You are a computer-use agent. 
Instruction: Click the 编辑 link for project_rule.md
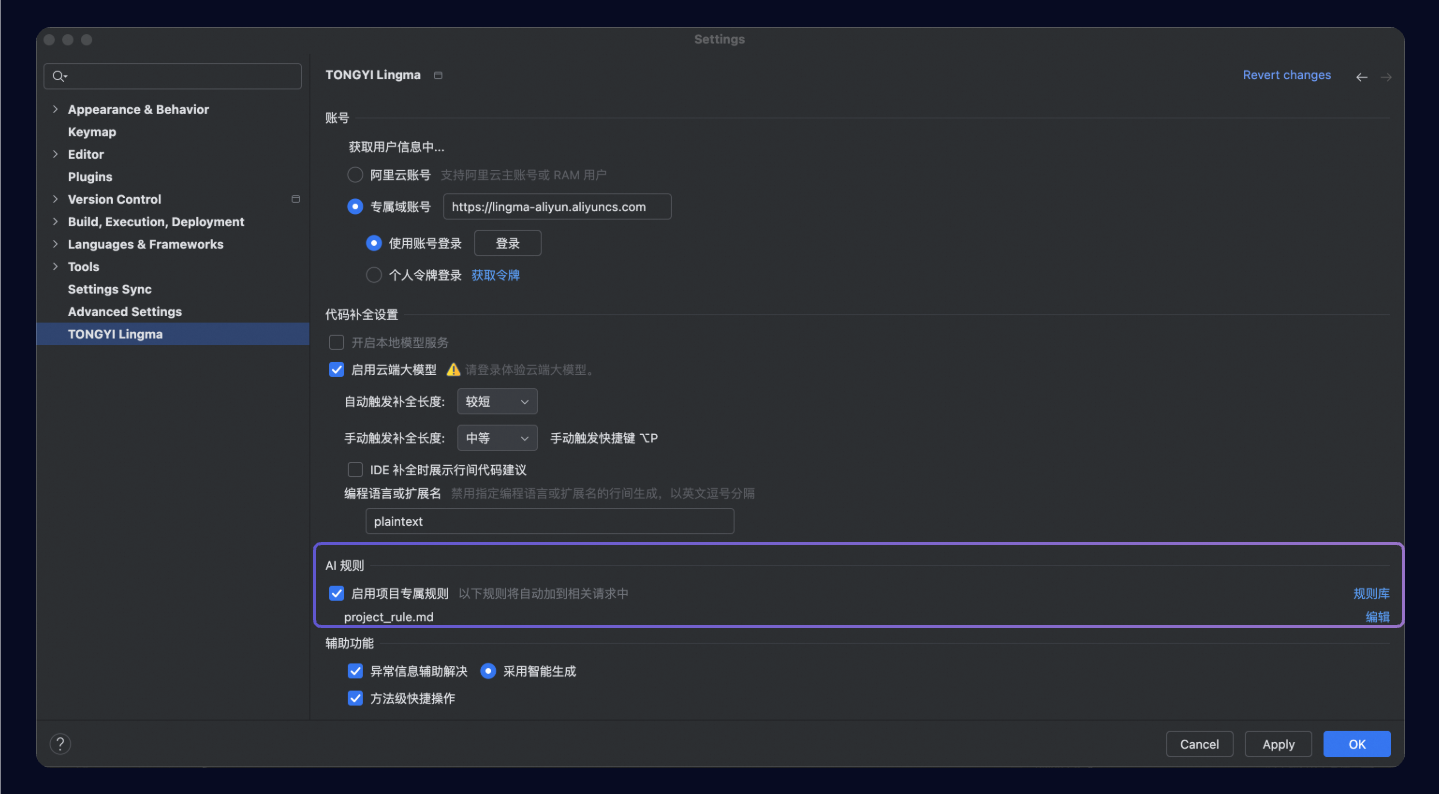point(1378,617)
